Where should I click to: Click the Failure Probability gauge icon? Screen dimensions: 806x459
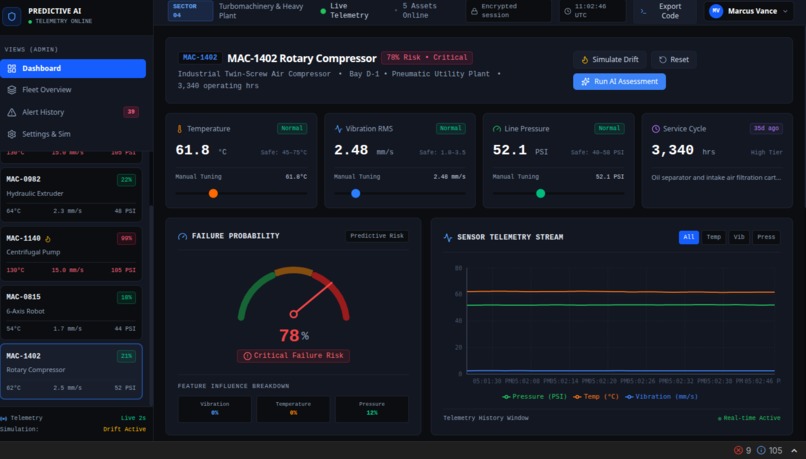point(182,236)
